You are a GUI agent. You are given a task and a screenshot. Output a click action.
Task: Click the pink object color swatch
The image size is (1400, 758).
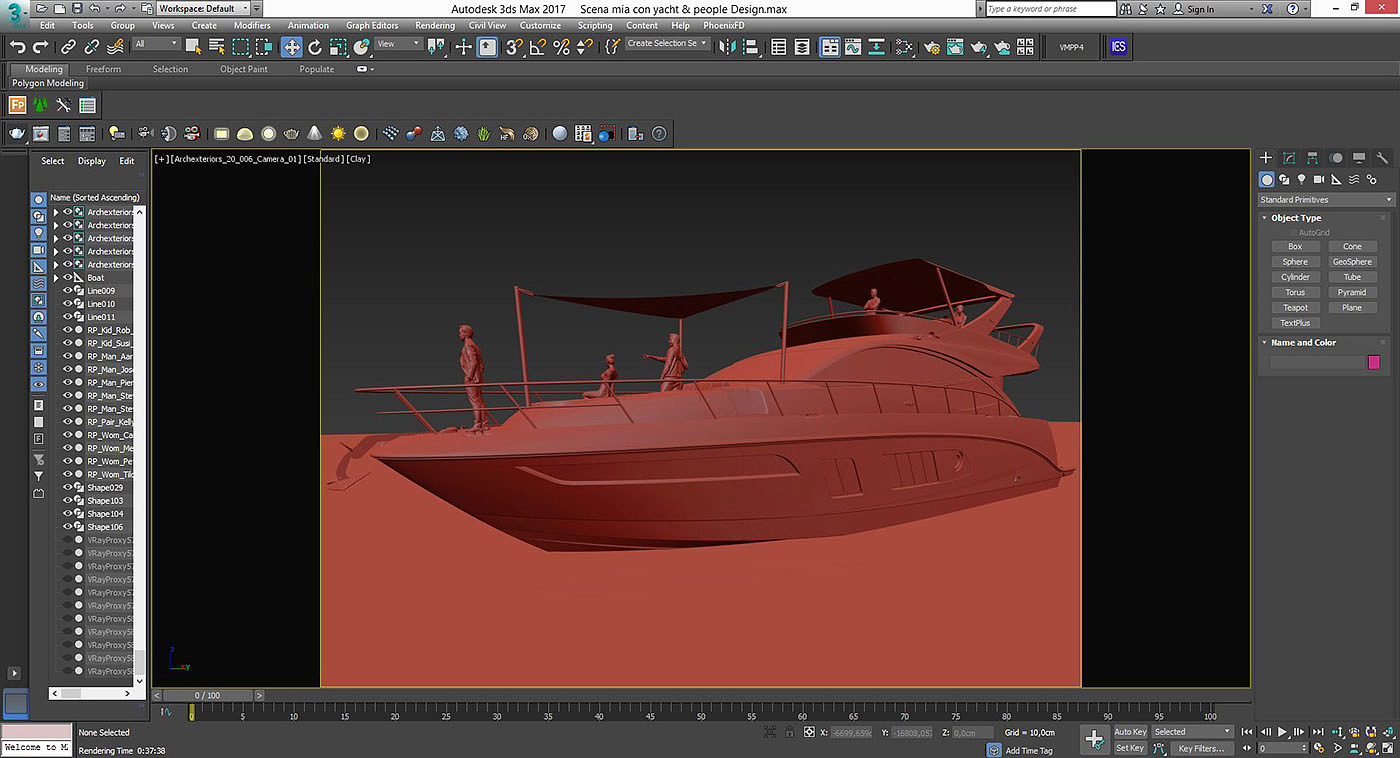[1373, 362]
